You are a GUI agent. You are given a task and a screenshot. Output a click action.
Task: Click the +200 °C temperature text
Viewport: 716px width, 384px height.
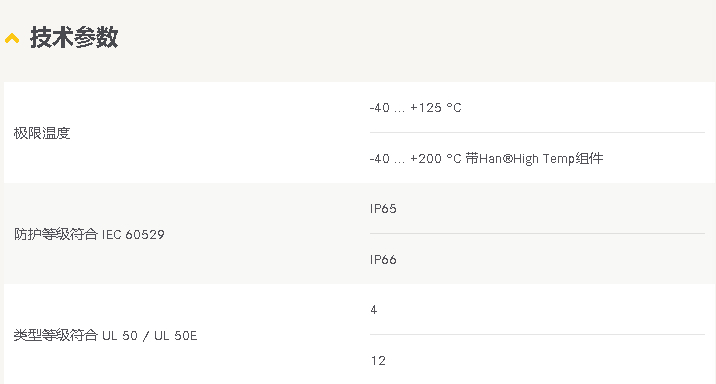tap(436, 158)
